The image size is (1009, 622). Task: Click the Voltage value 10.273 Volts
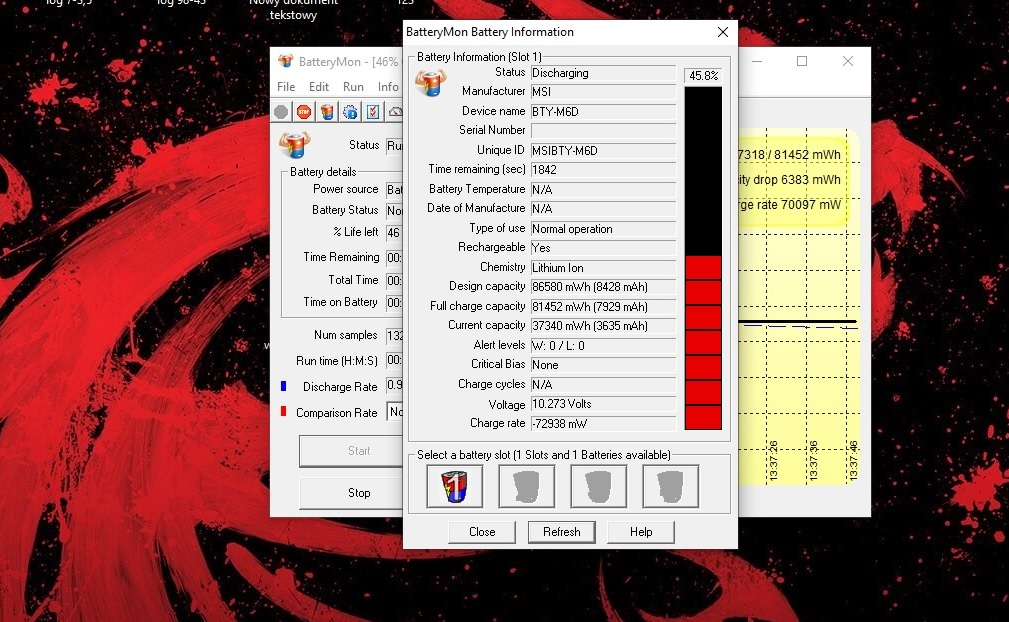click(603, 404)
